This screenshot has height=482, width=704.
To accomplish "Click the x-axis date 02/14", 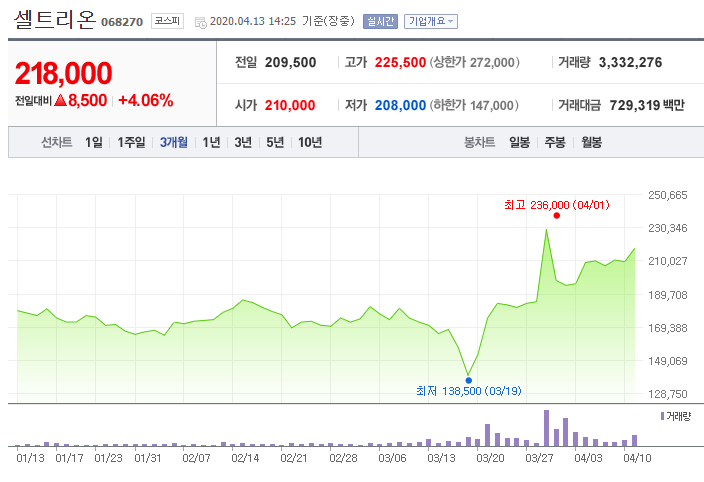I will (x=245, y=458).
